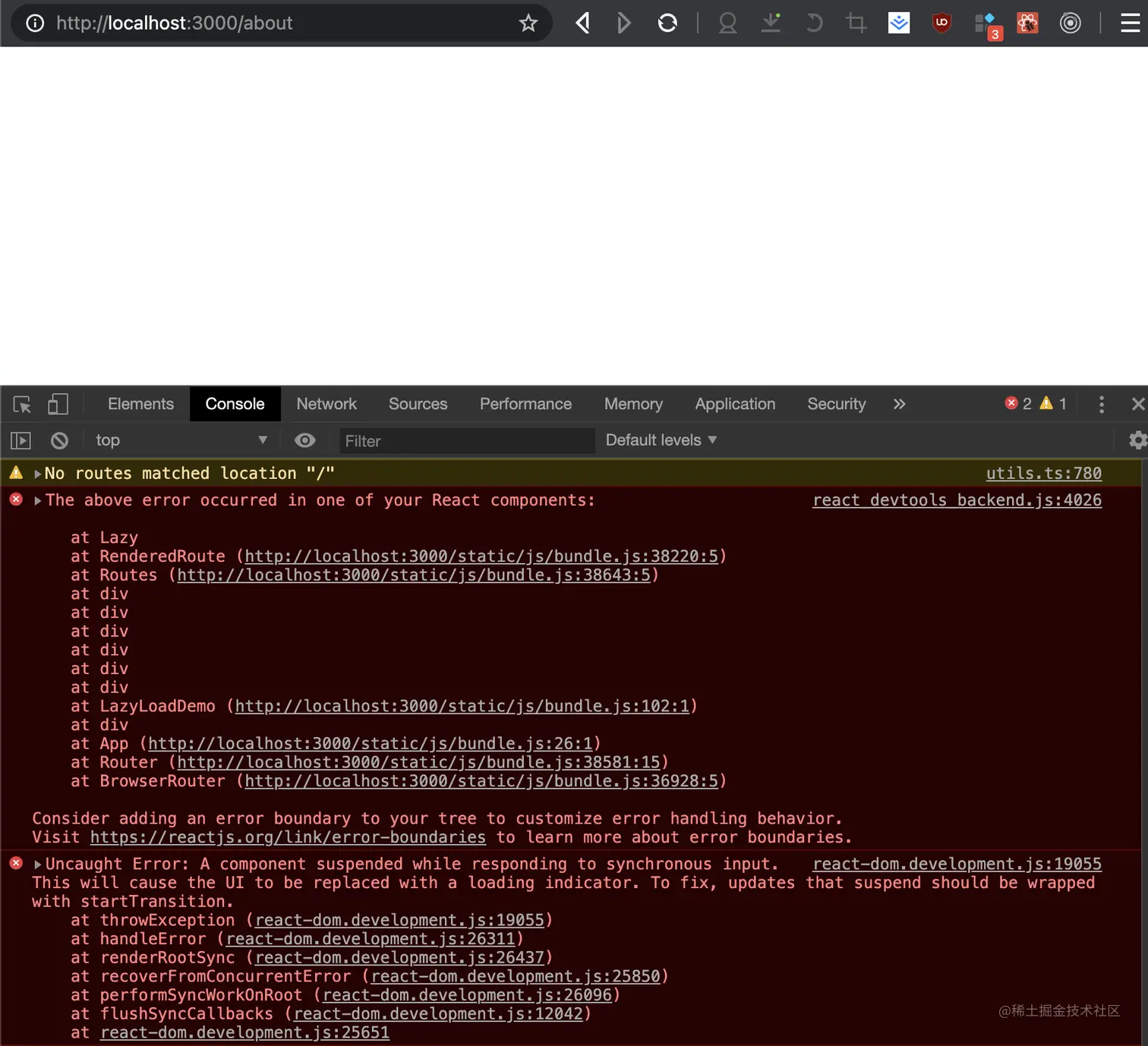Viewport: 1148px width, 1046px height.
Task: Open the profile avatar icon in toolbar
Action: [727, 24]
